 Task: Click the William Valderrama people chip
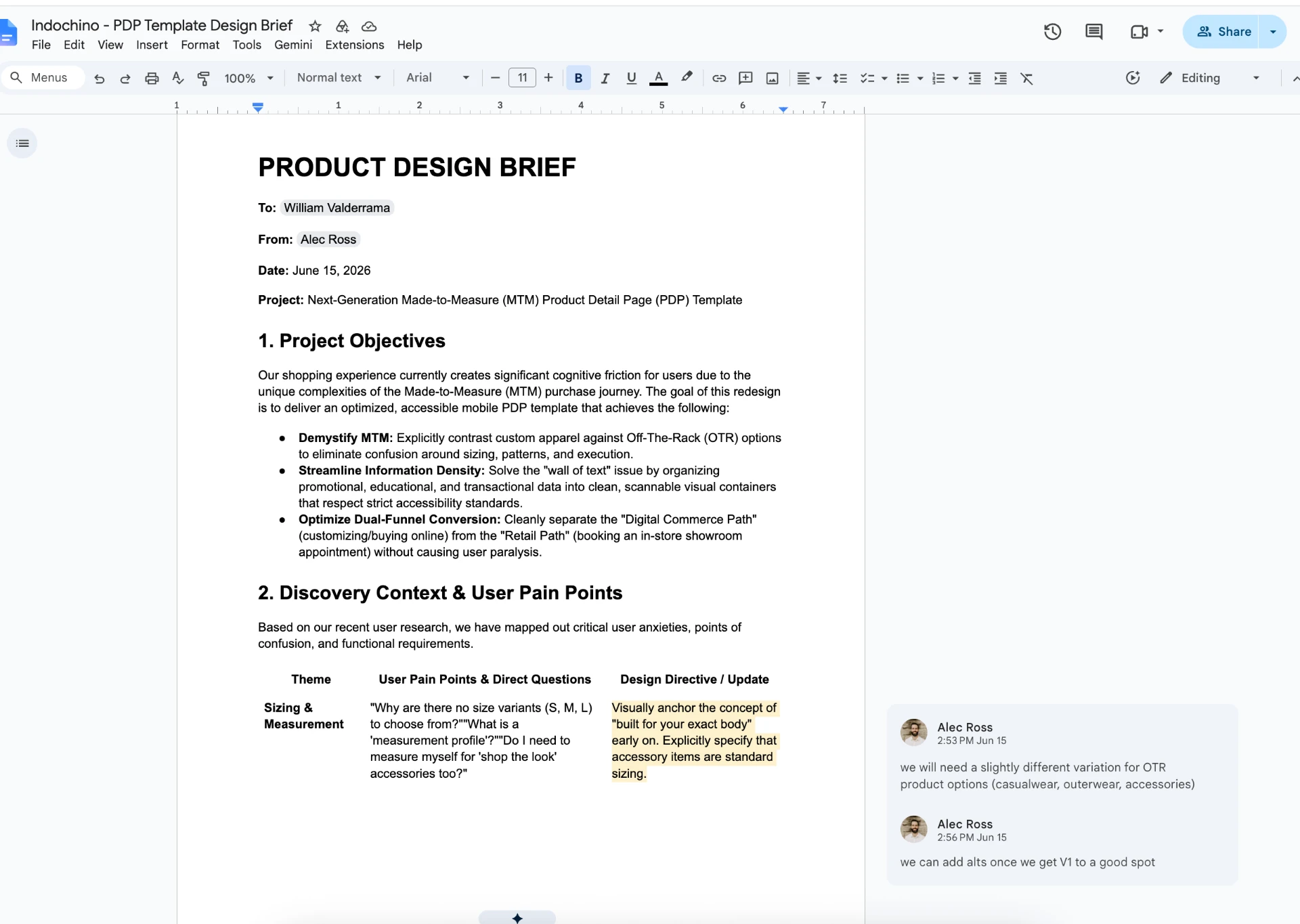pyautogui.click(x=337, y=208)
